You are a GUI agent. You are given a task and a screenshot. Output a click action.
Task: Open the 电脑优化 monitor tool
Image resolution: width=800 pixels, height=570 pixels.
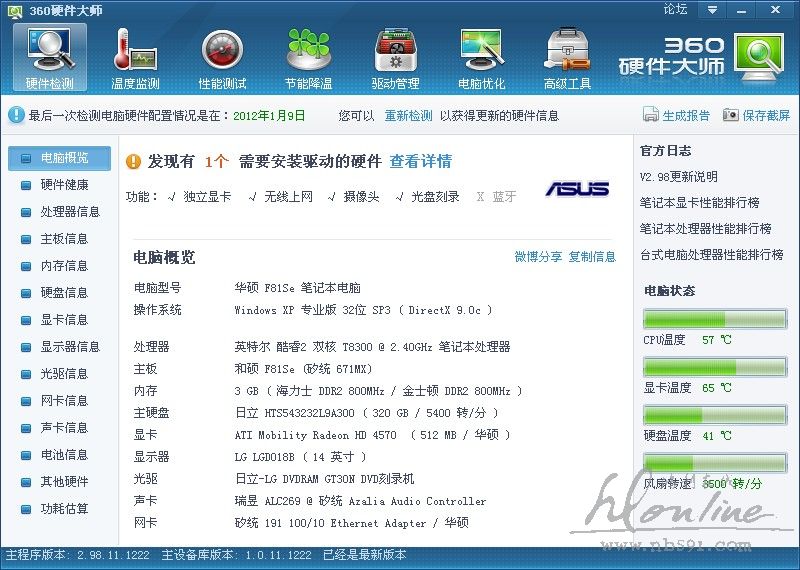point(482,58)
